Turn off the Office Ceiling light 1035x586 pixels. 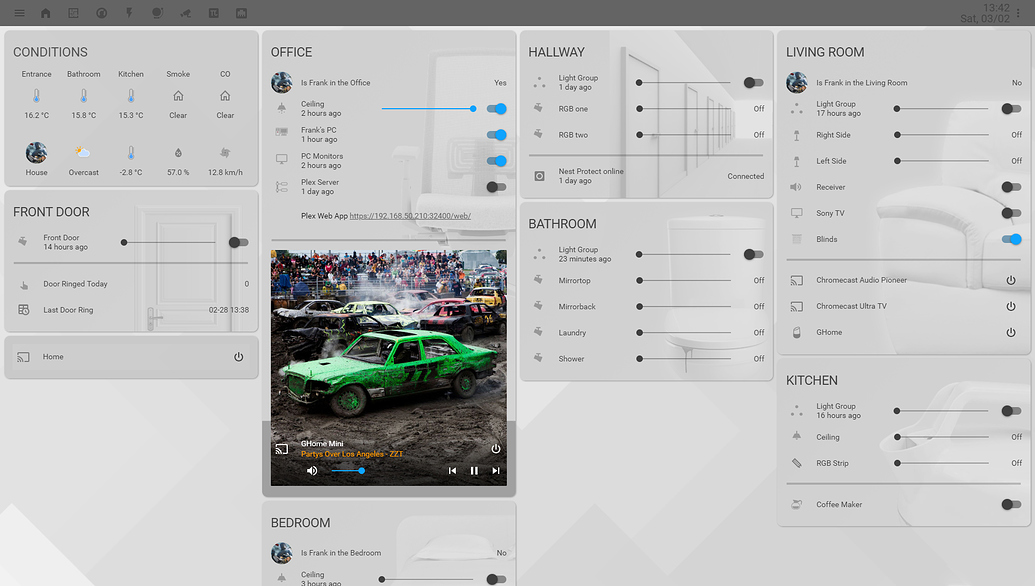pos(496,109)
